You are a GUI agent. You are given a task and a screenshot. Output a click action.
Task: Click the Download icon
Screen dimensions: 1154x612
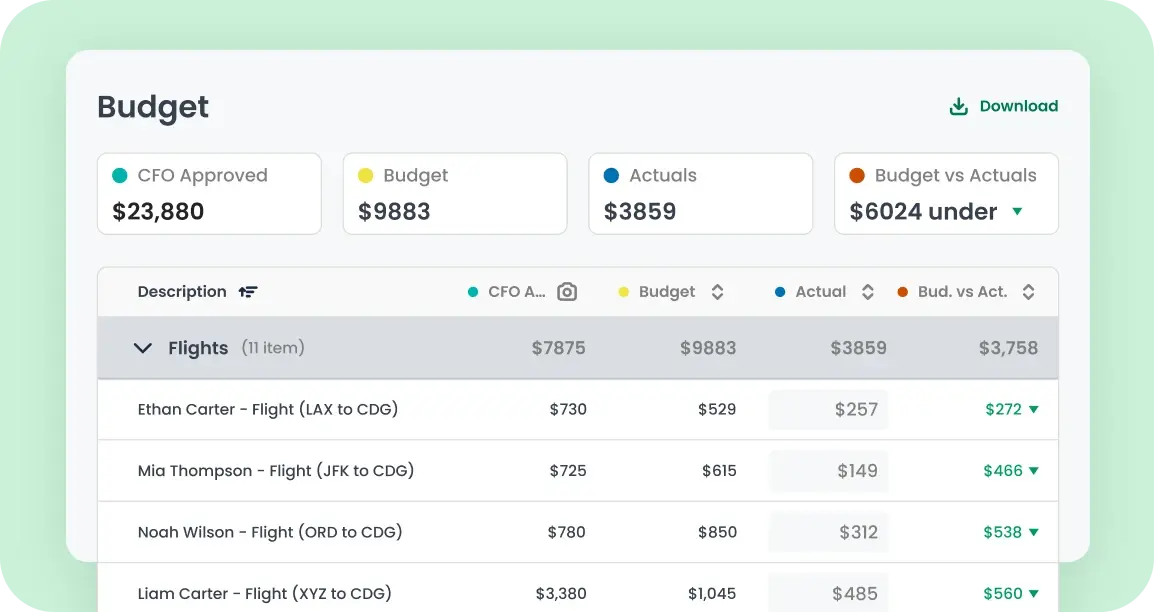pos(959,105)
